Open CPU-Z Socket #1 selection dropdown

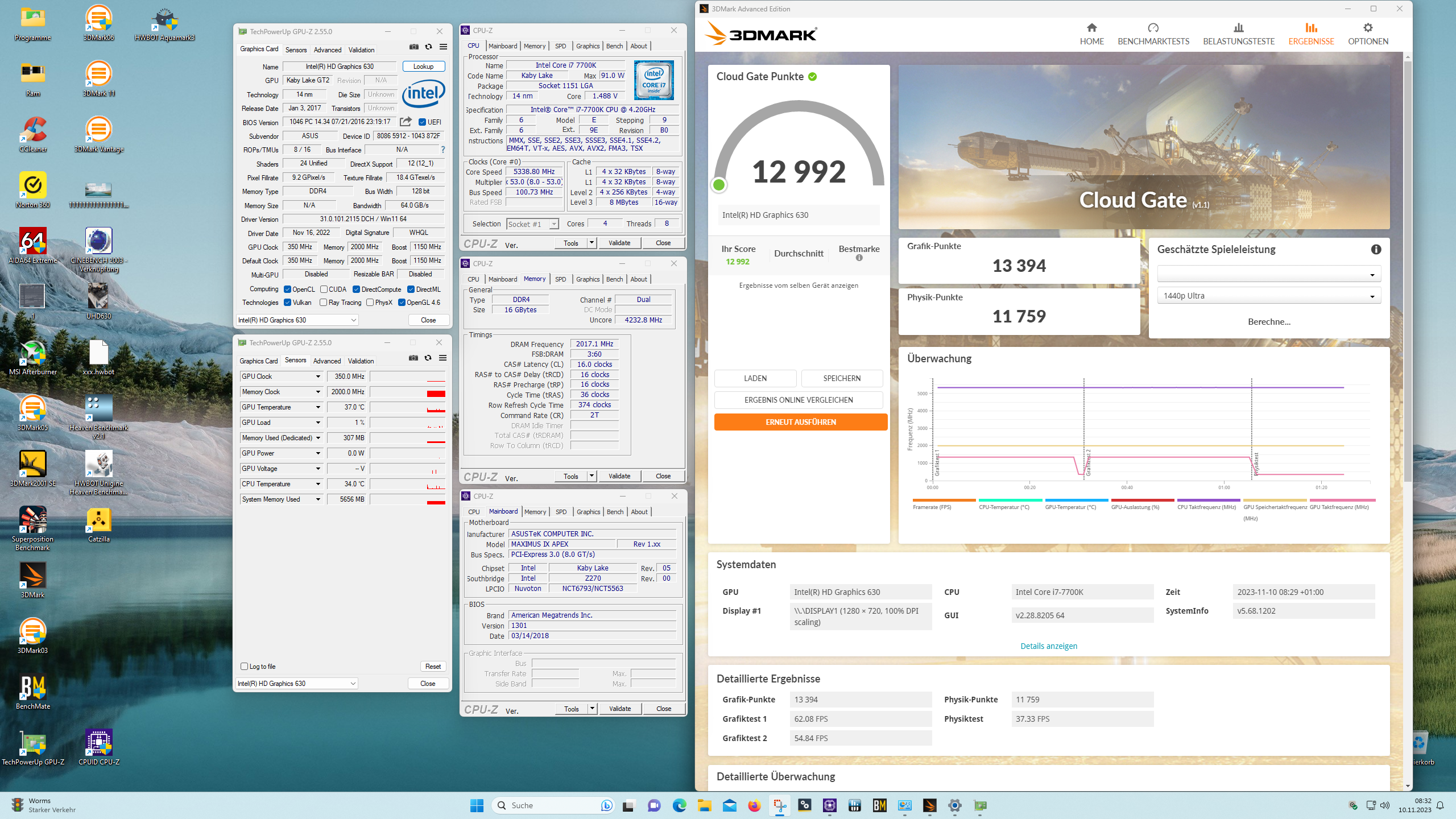pos(533,224)
